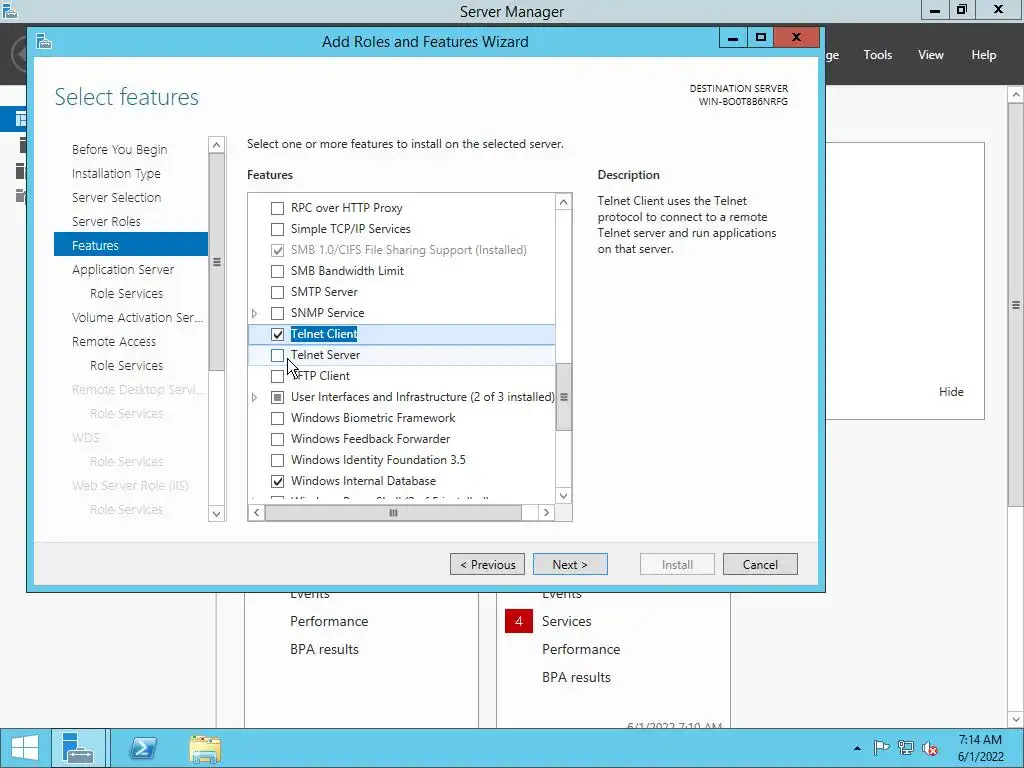Toggle User Interfaces and Infrastructure checkbox
The width and height of the screenshot is (1024, 768).
pos(278,397)
